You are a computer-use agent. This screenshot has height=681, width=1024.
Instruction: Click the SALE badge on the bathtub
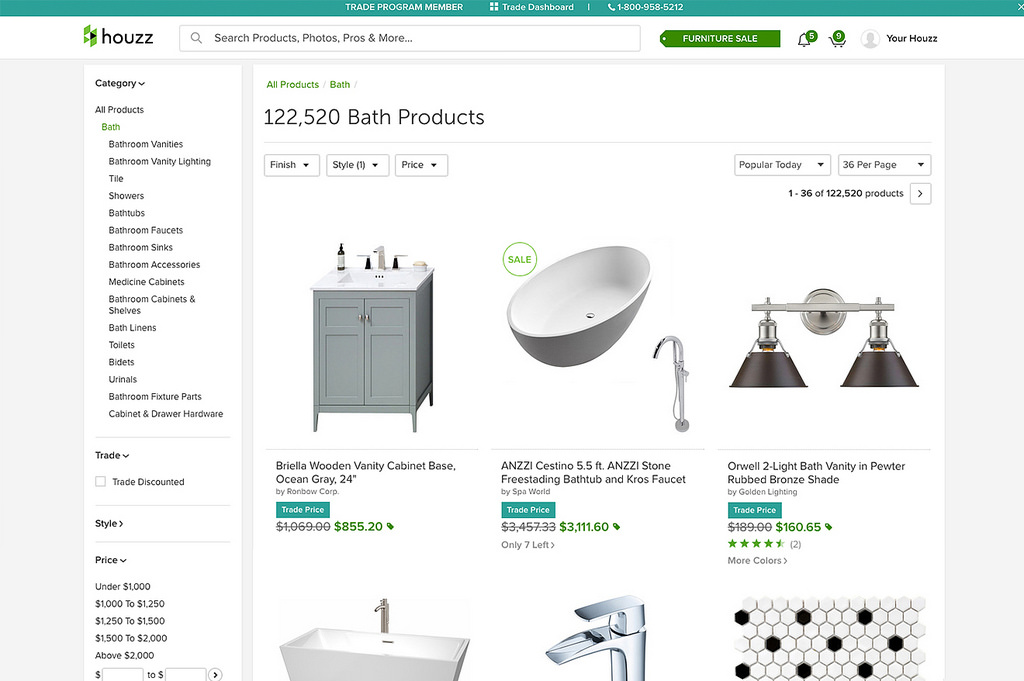click(519, 259)
